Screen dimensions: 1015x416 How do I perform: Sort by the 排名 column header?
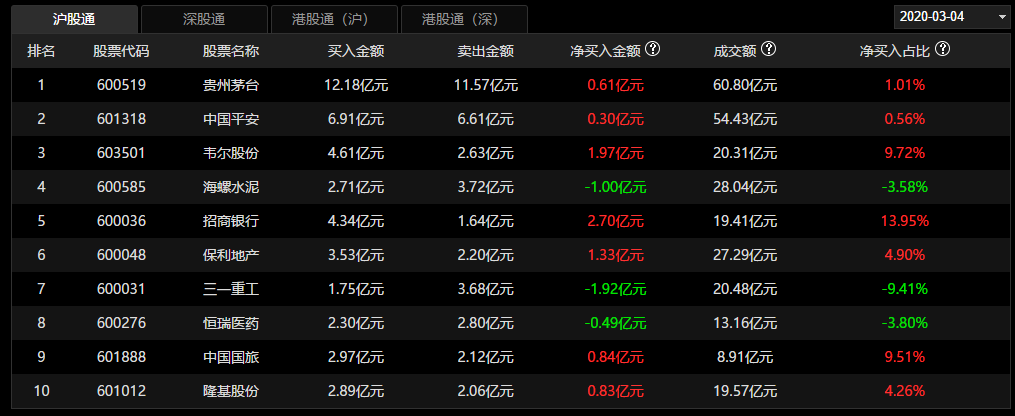tap(41, 51)
